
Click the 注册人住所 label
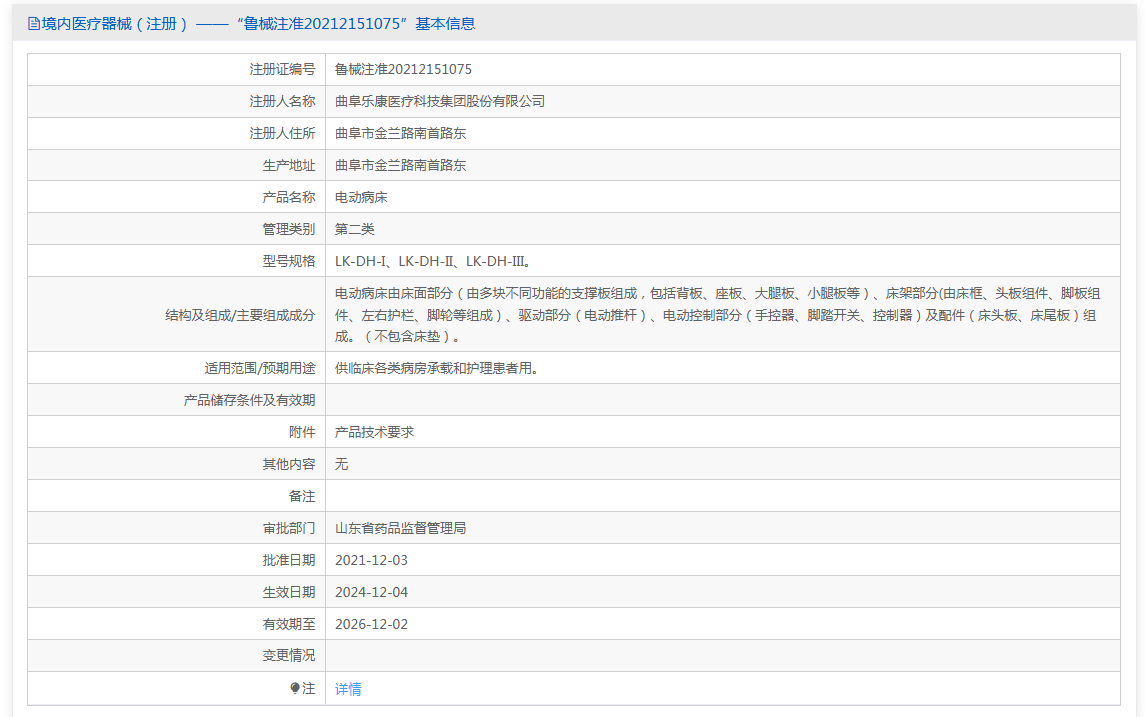[282, 134]
